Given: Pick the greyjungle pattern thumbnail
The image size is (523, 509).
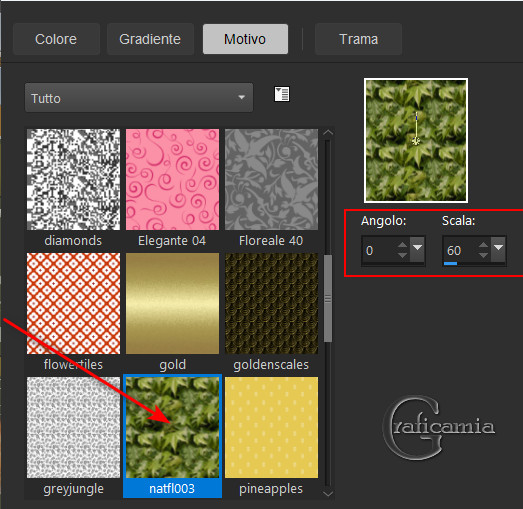Looking at the screenshot, I should click(73, 428).
